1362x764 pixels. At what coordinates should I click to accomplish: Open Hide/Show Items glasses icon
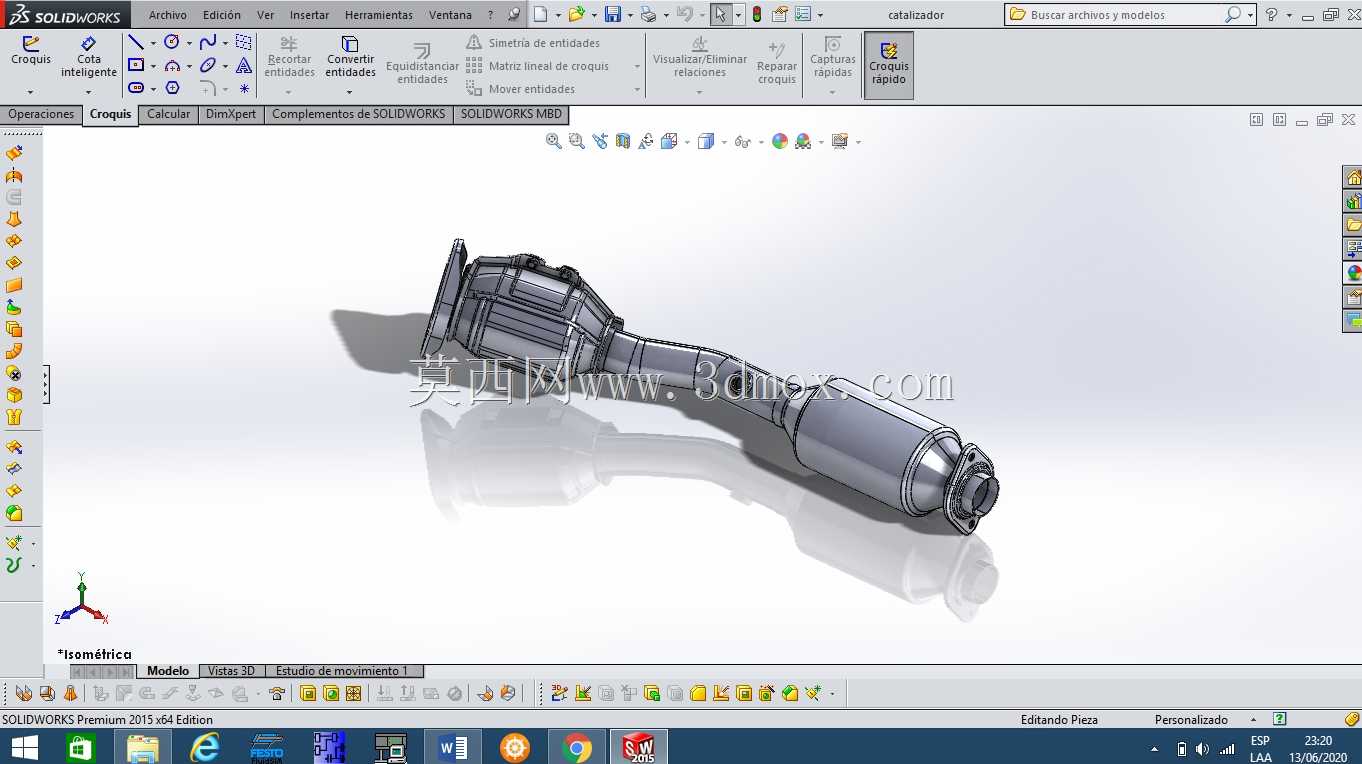pos(741,142)
